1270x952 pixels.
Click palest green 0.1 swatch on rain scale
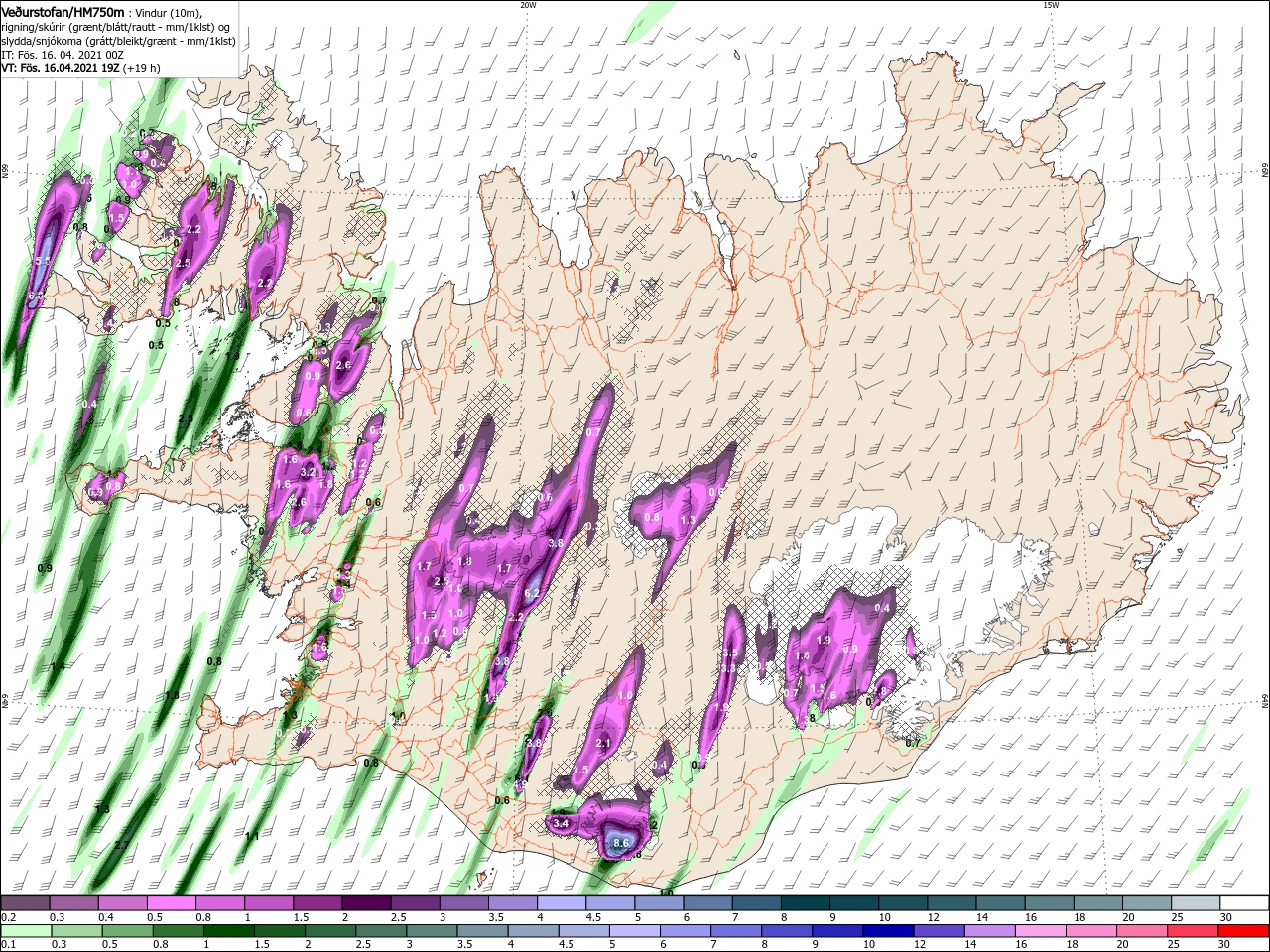click(x=27, y=931)
